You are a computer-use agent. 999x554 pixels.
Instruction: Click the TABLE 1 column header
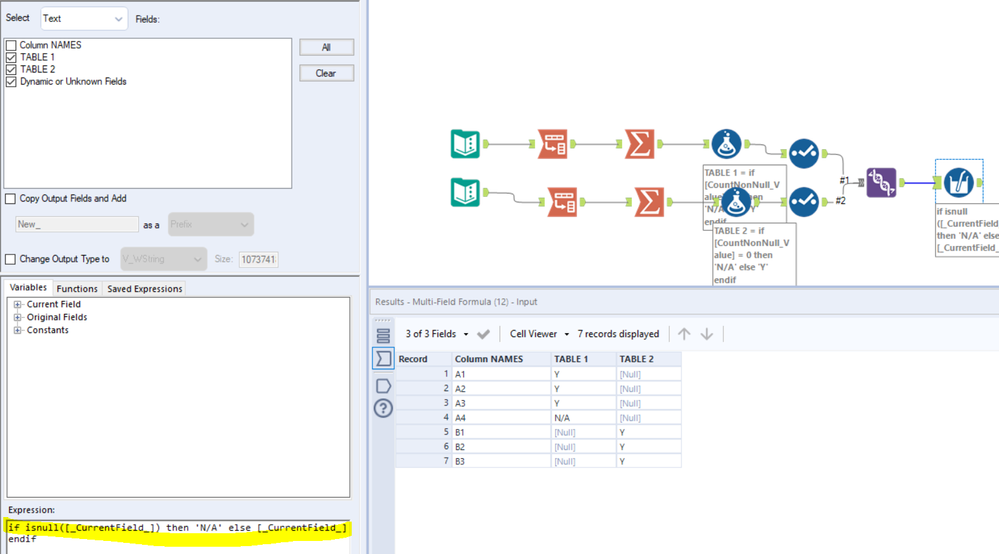point(584,359)
